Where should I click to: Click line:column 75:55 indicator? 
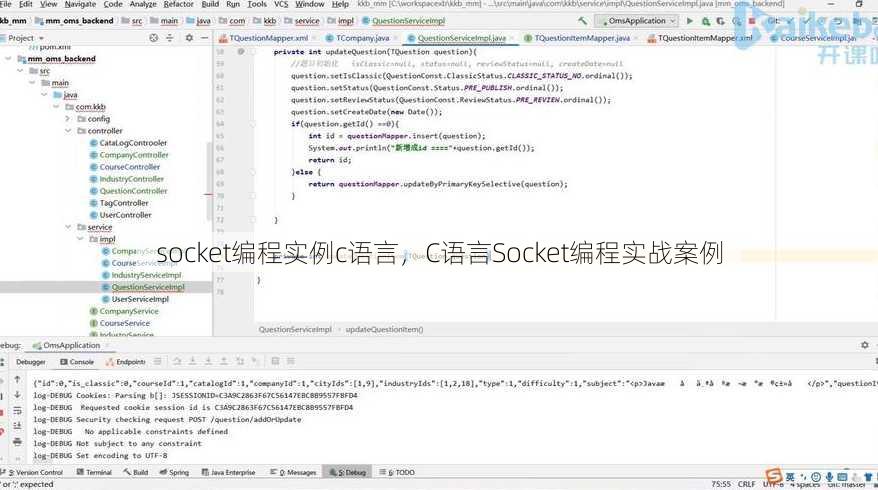[721, 484]
